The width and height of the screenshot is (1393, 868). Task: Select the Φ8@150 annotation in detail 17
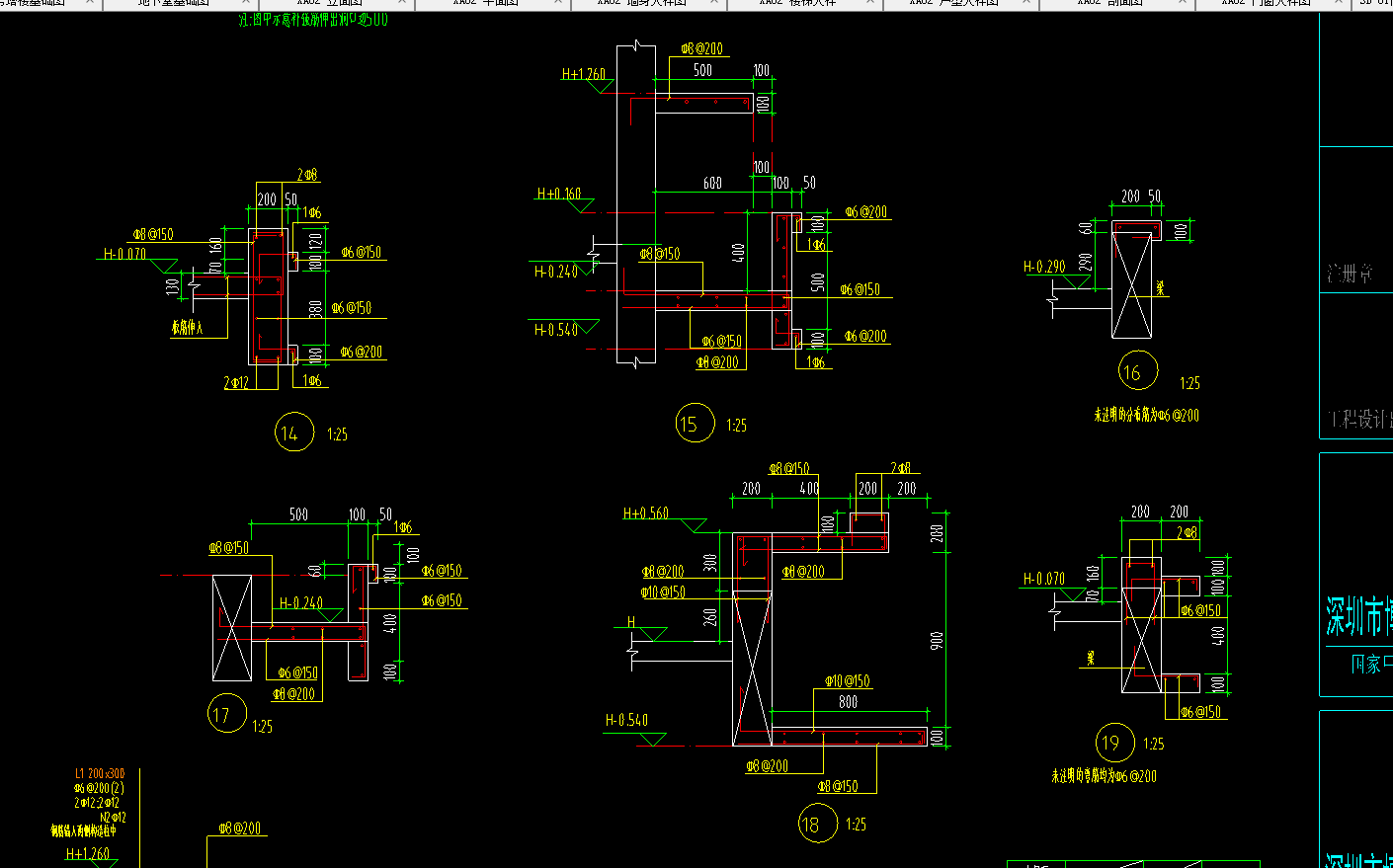[228, 548]
